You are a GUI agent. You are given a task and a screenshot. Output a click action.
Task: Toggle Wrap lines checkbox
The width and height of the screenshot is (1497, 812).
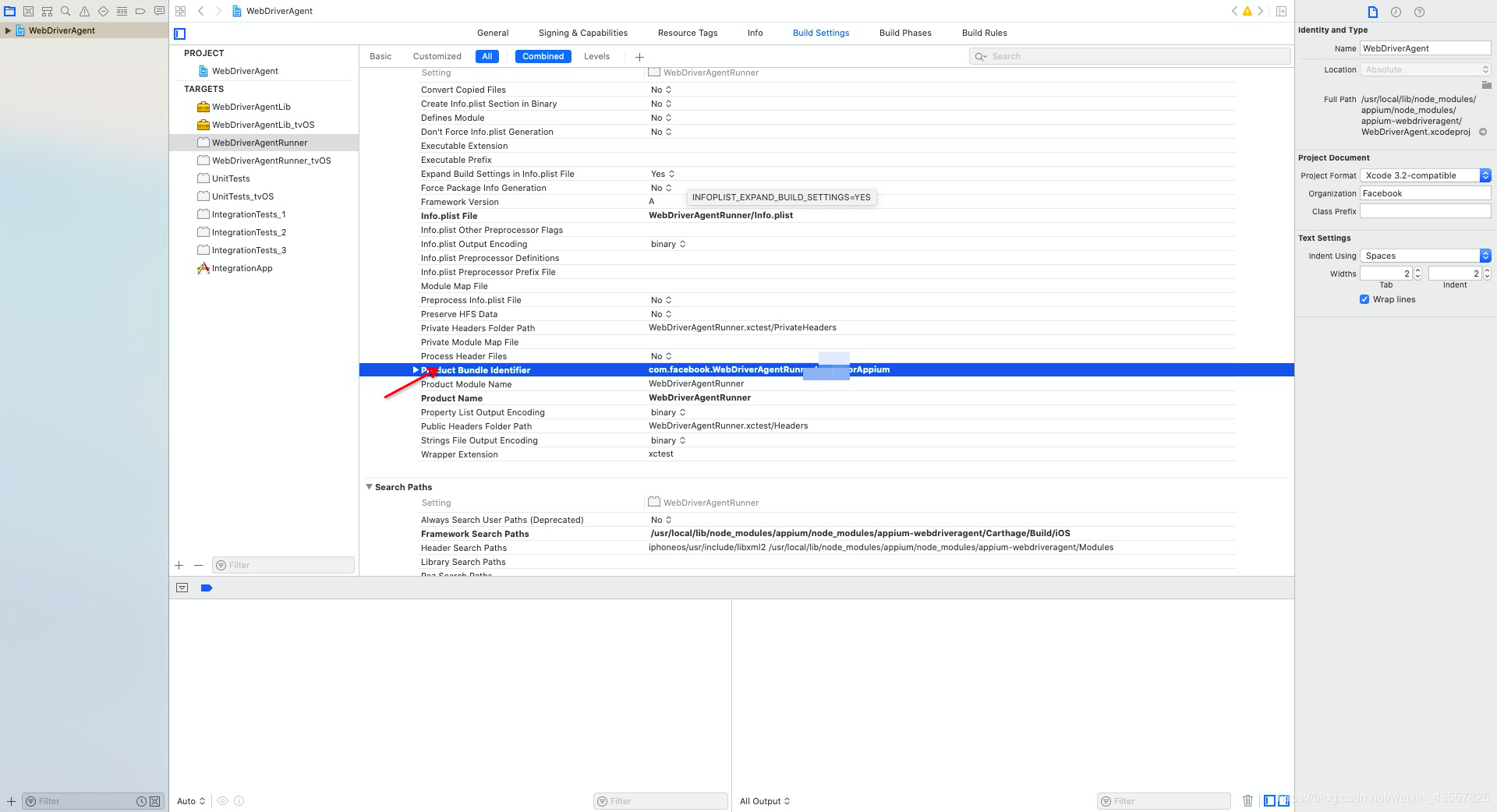click(x=1364, y=299)
